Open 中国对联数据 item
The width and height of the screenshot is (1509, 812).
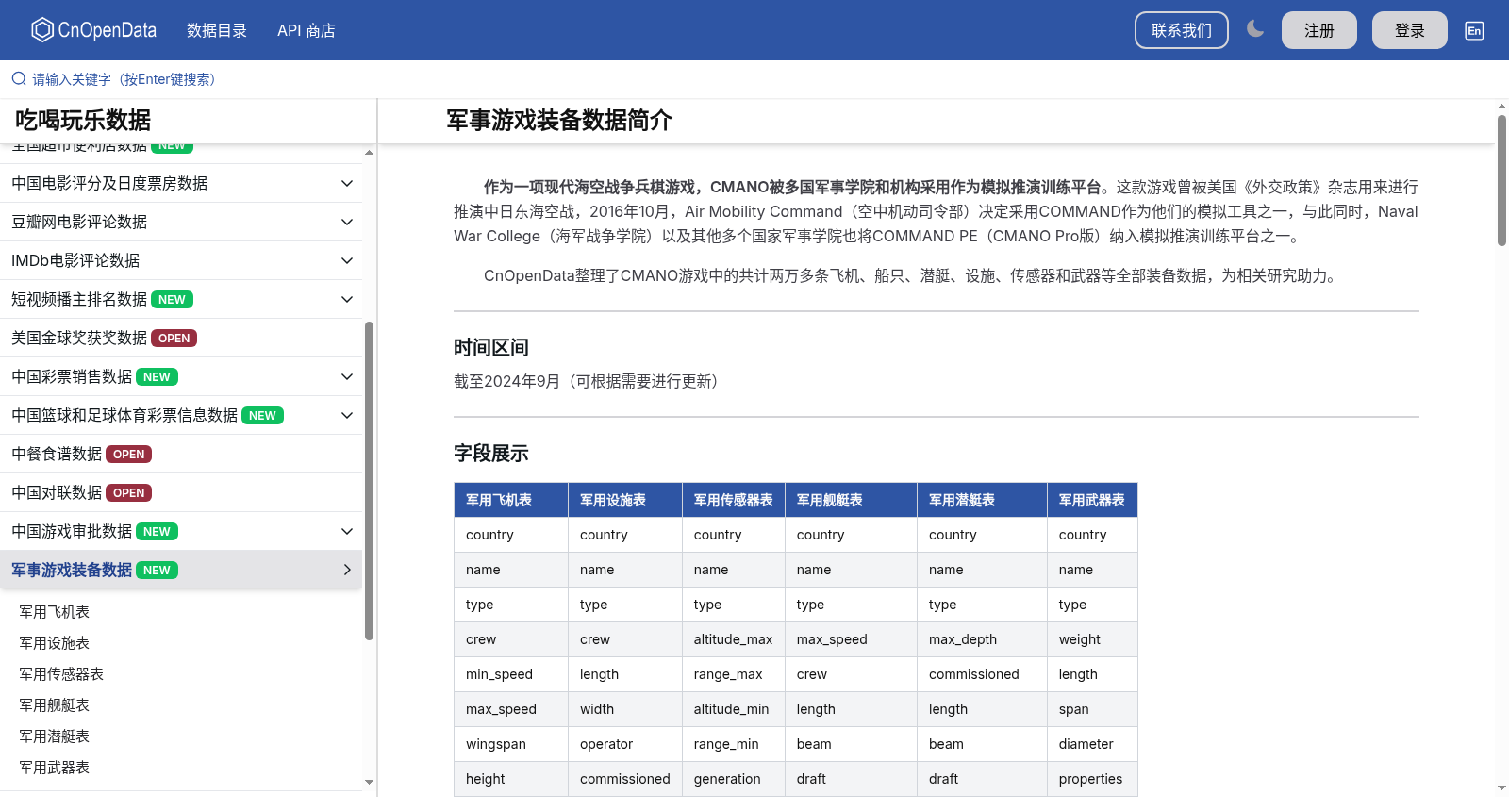pyautogui.click(x=181, y=492)
